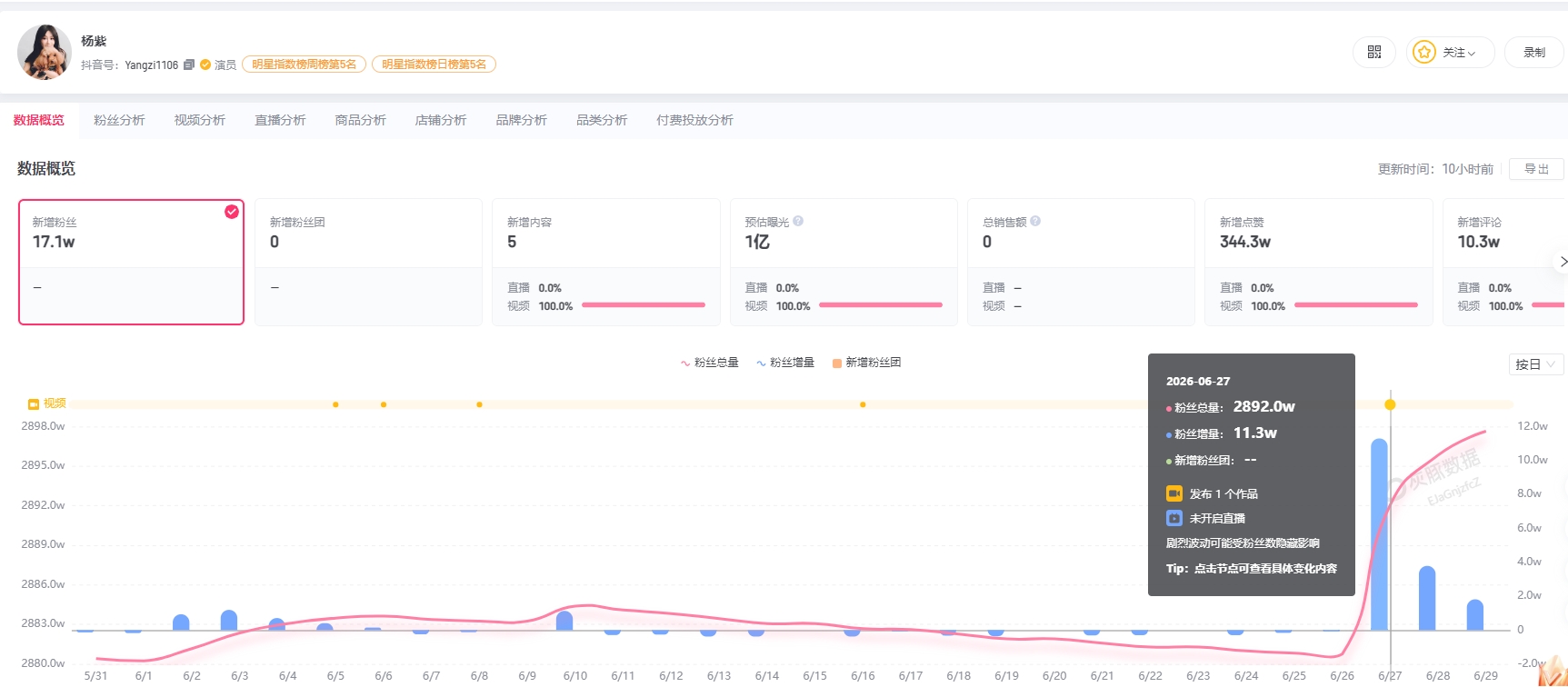Select the 预估曝光 metric card
The image size is (1568, 687).
click(844, 262)
